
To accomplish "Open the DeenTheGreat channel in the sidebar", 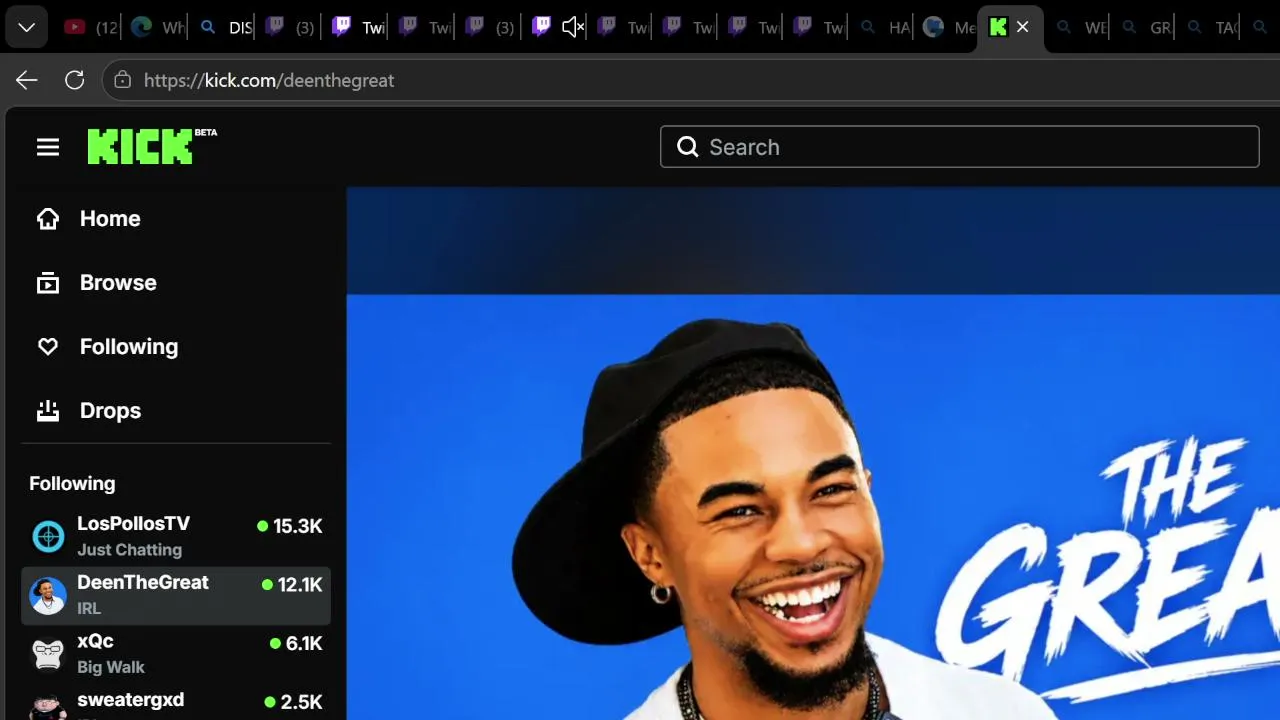I will [176, 596].
